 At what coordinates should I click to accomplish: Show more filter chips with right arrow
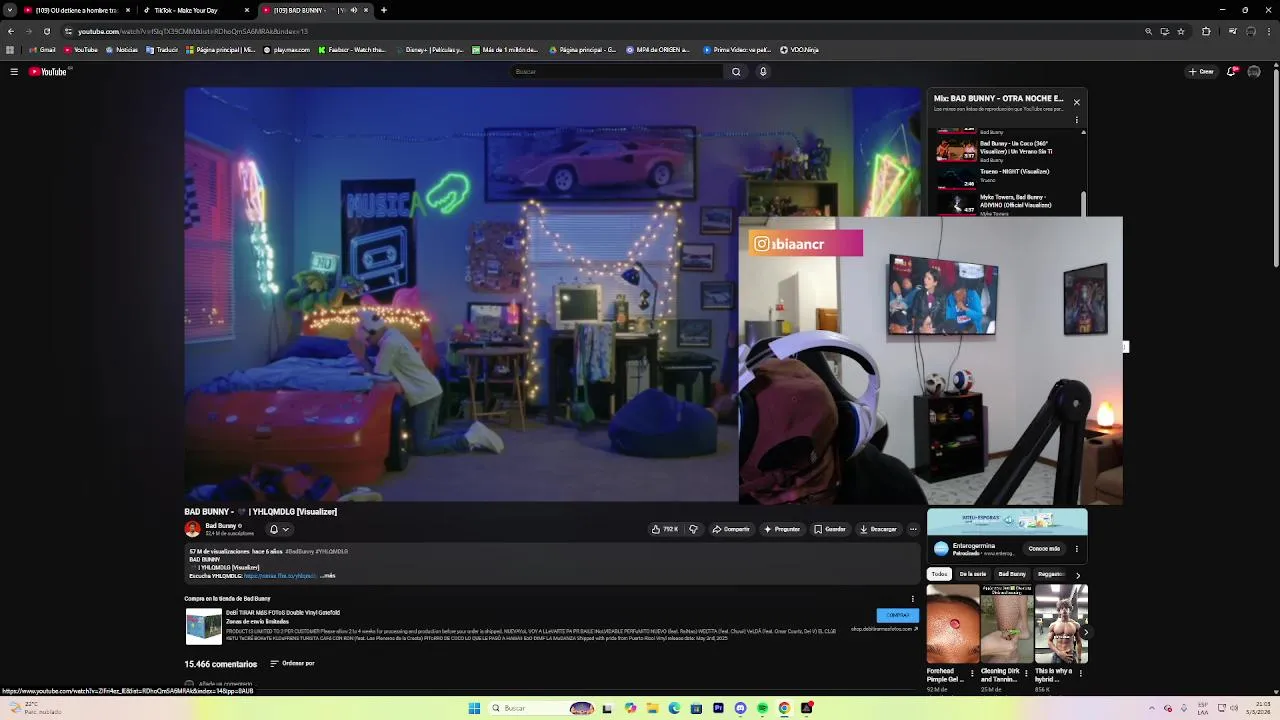(x=1077, y=575)
